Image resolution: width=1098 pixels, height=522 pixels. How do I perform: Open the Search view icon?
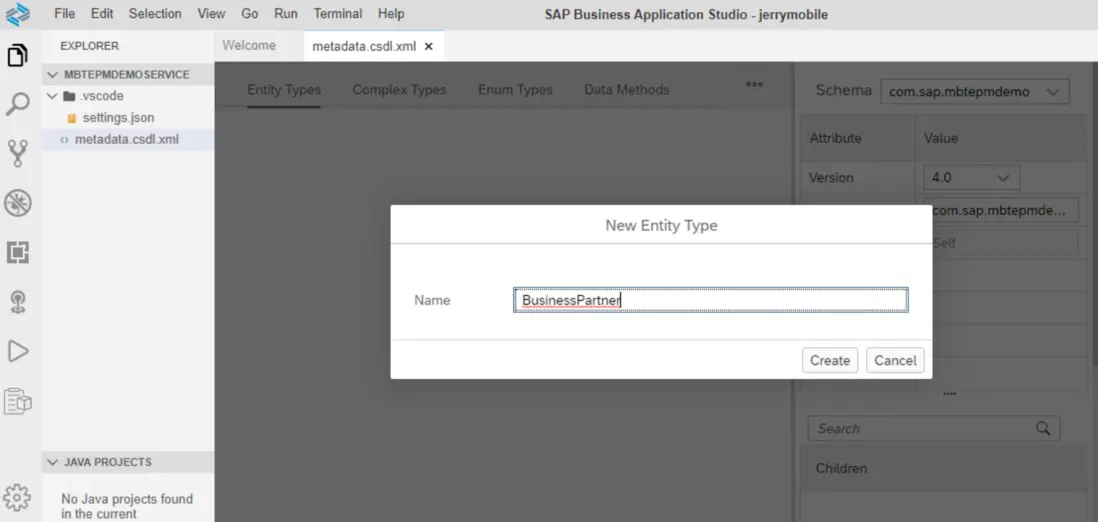click(18, 104)
